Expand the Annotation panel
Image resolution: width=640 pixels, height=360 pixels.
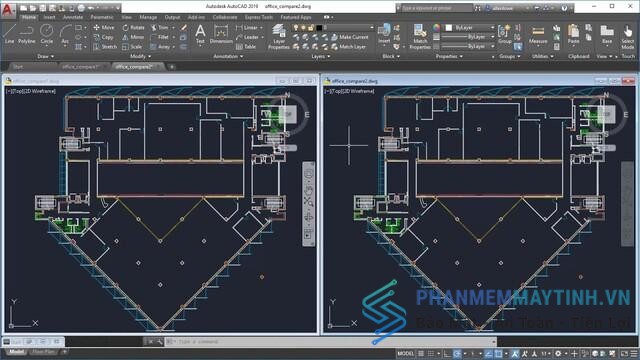coord(228,56)
